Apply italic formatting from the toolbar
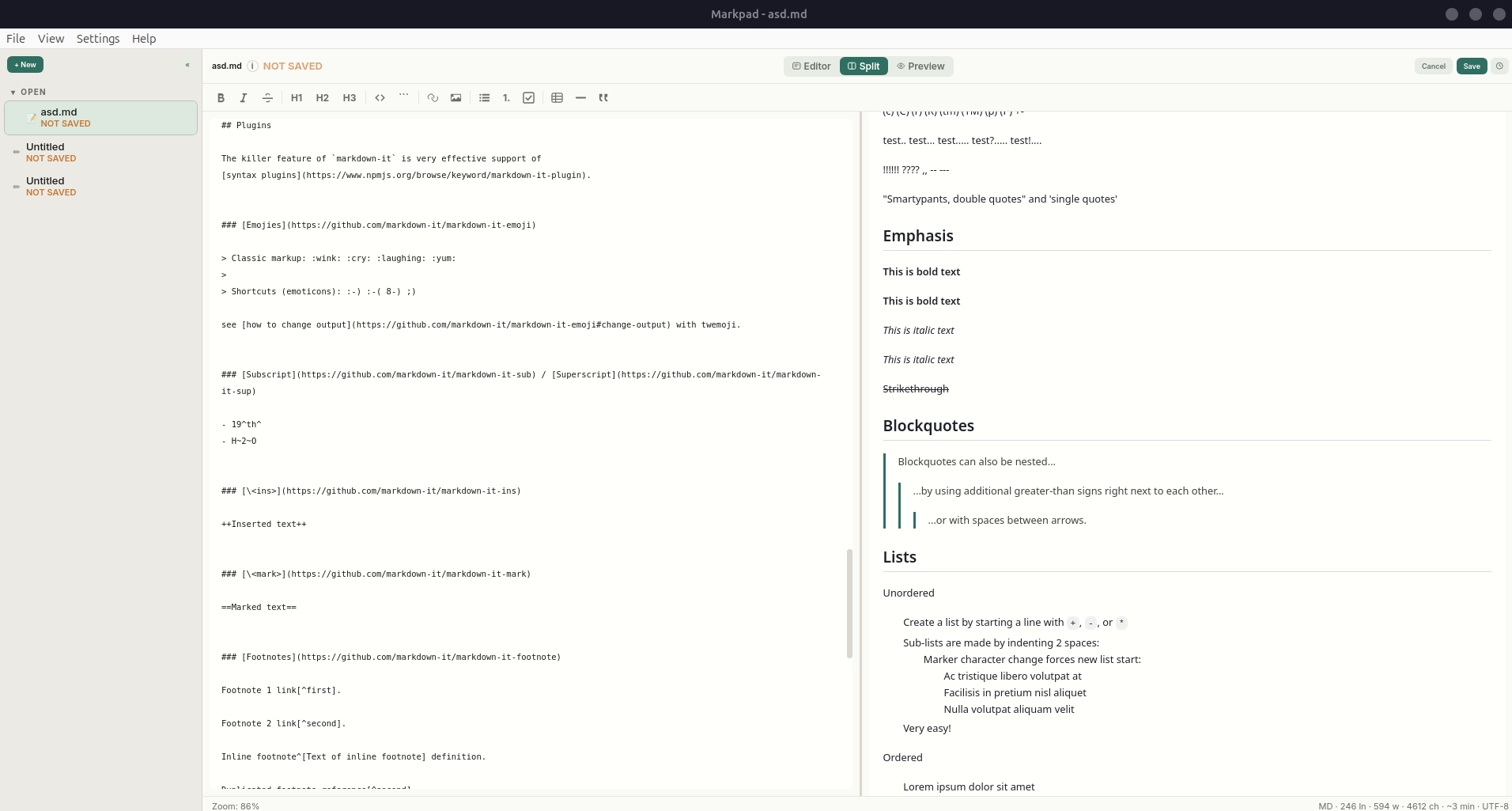The width and height of the screenshot is (1512, 811). [244, 98]
